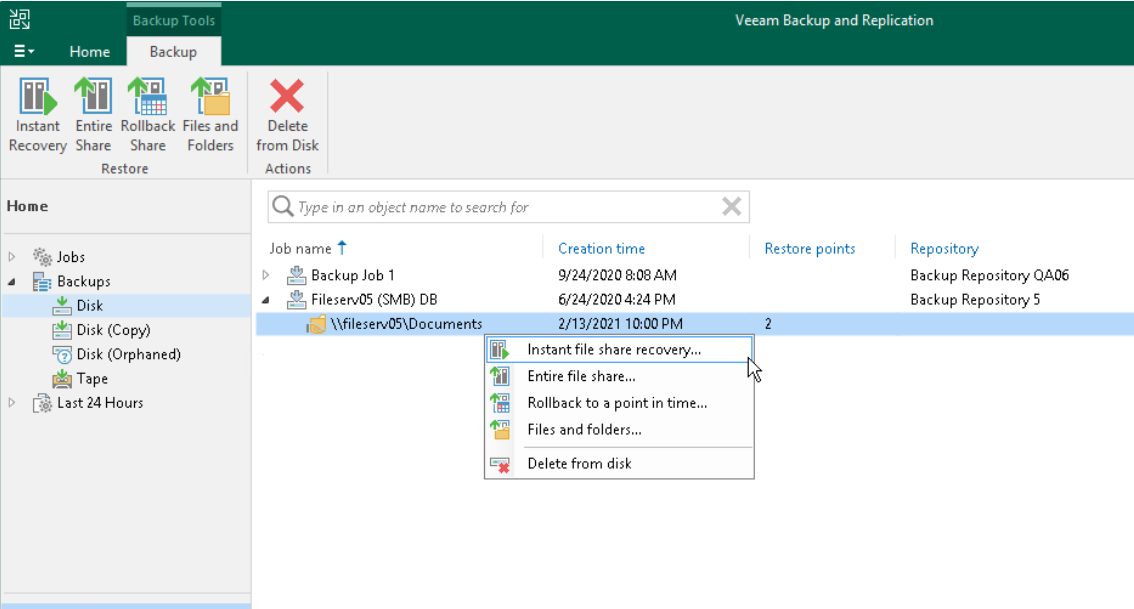1134x609 pixels.
Task: Click the Delete from Disk red X icon
Action: 287,96
